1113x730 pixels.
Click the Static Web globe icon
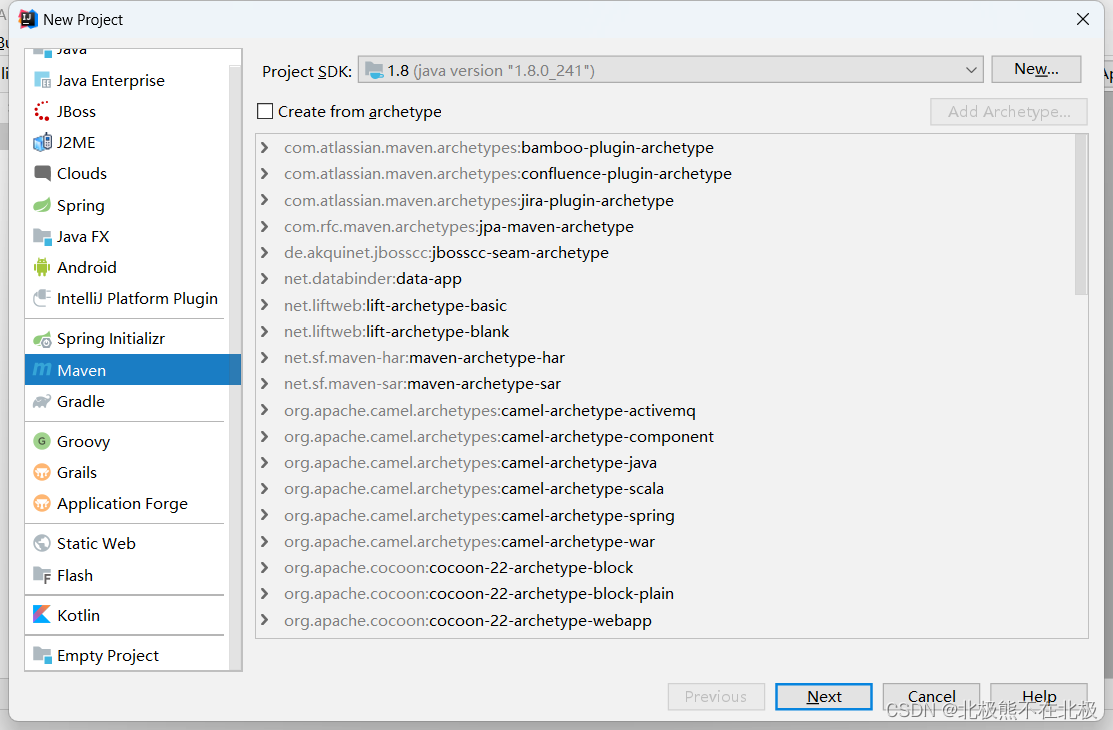[42, 543]
